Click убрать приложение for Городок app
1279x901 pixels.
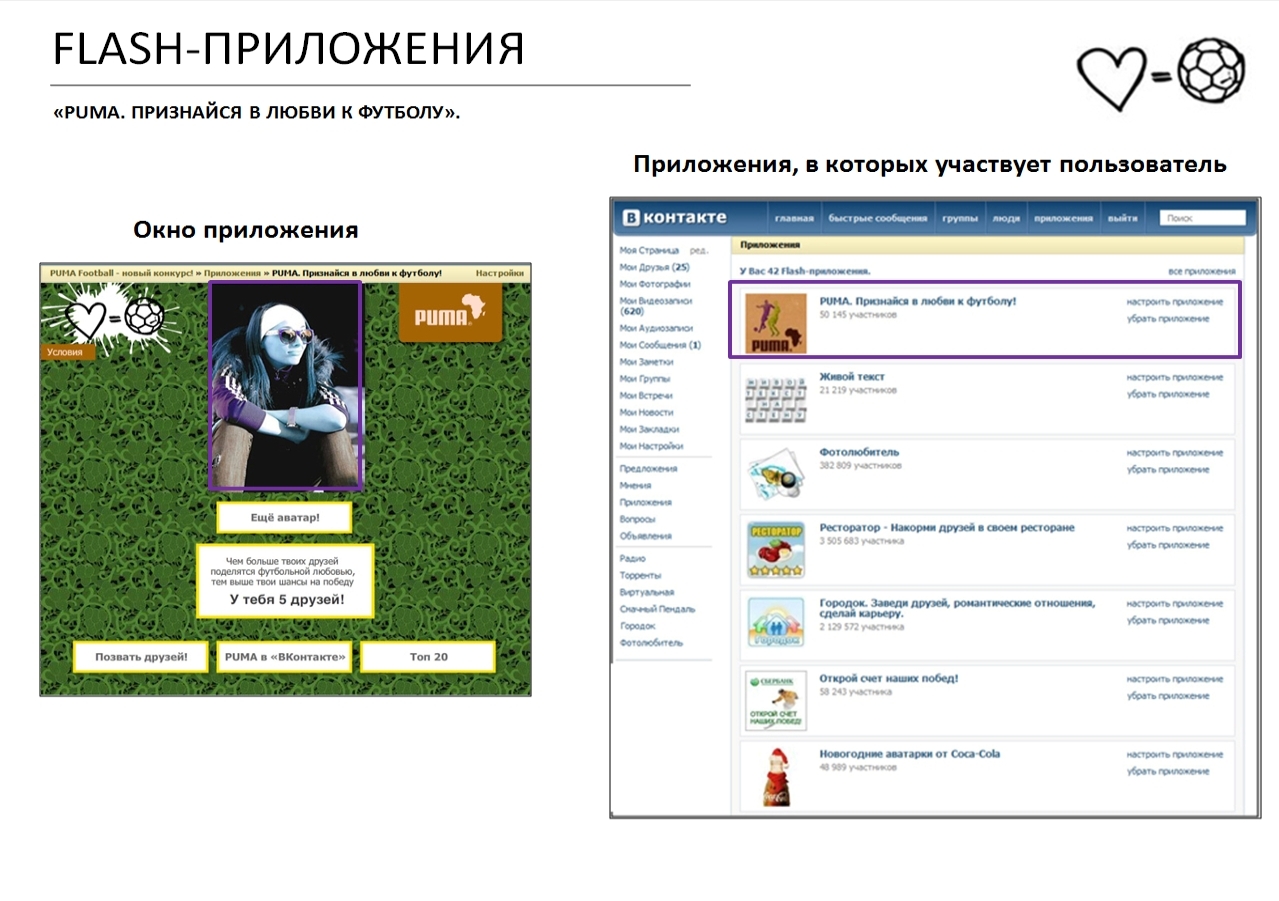point(1167,620)
